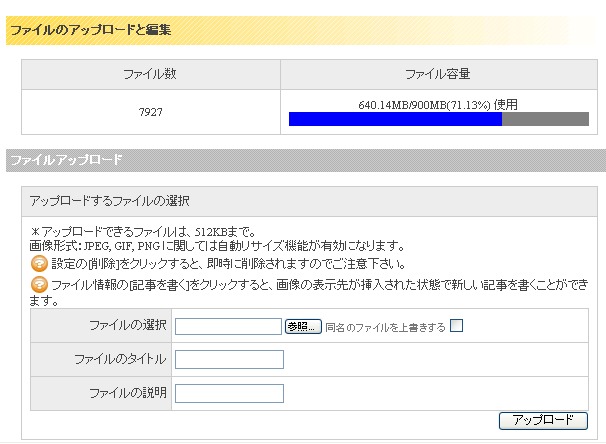Viewport: 606px width, 444px height.
Task: Click the ファイル数 column header
Action: (151, 74)
